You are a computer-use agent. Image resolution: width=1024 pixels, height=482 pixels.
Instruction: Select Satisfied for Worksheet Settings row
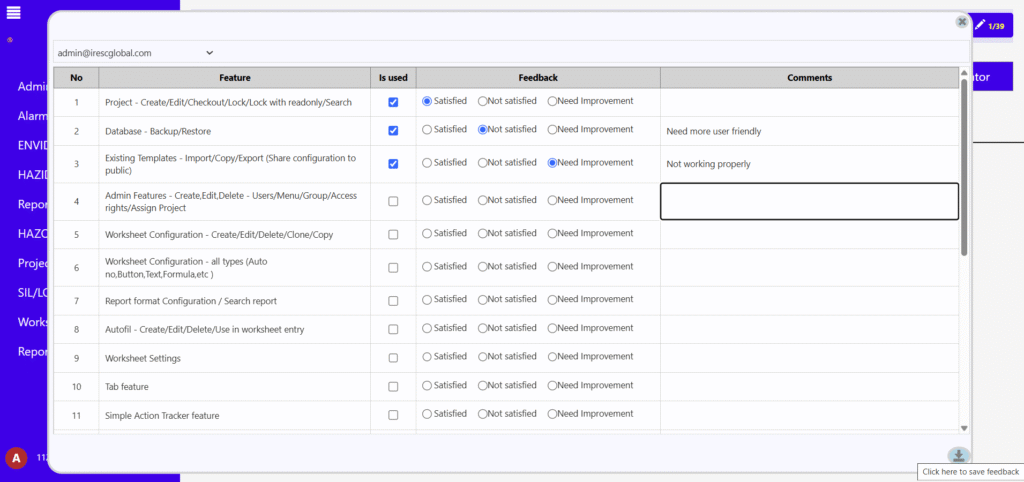(x=428, y=357)
